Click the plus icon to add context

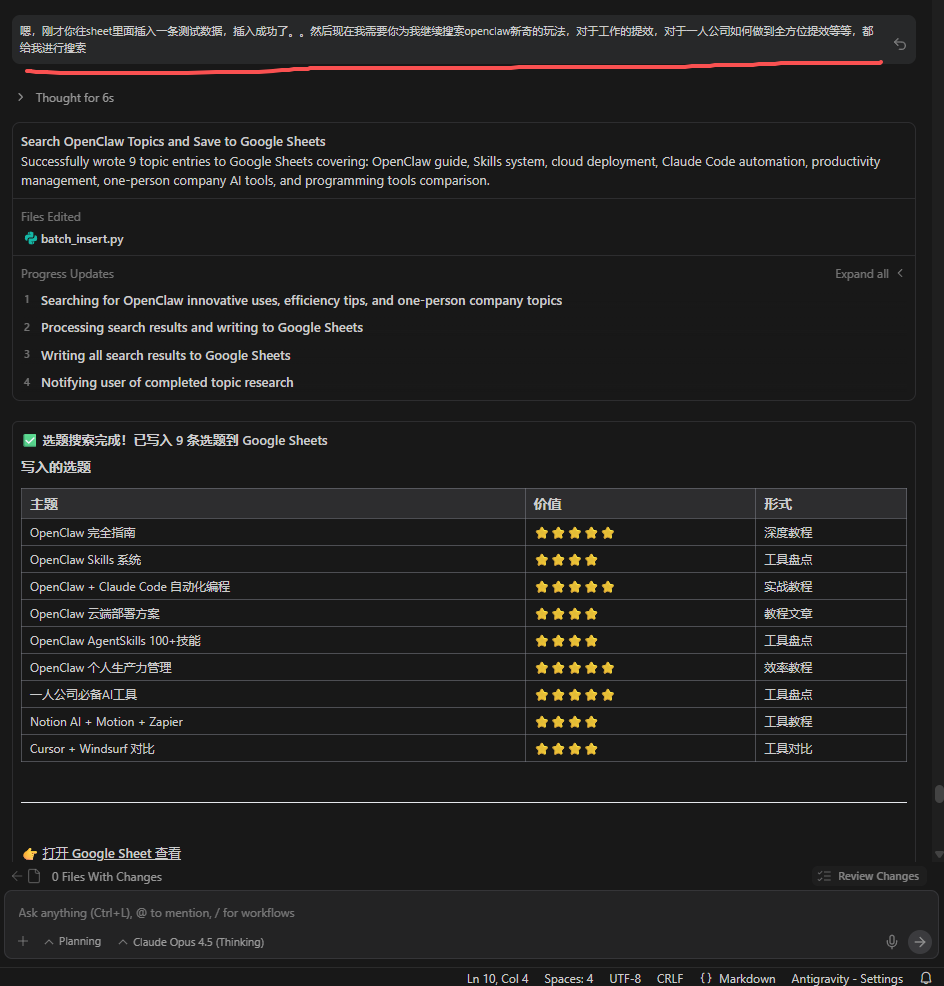coord(23,941)
